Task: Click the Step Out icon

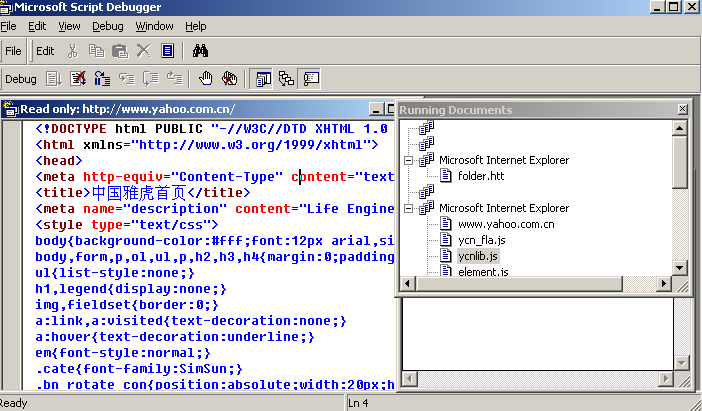Action: point(175,79)
